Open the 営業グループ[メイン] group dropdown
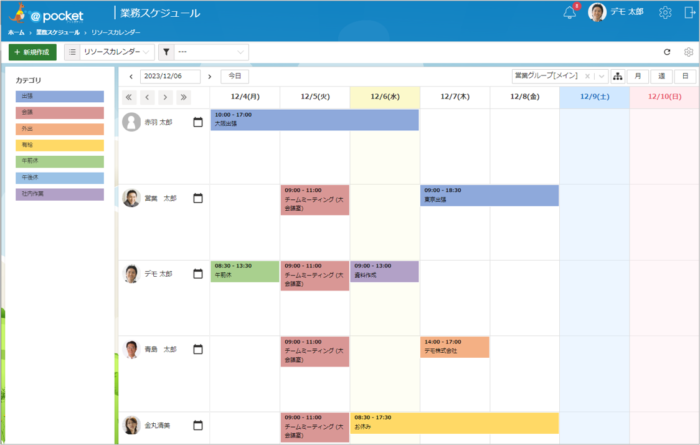This screenshot has width=700, height=445. (560, 76)
